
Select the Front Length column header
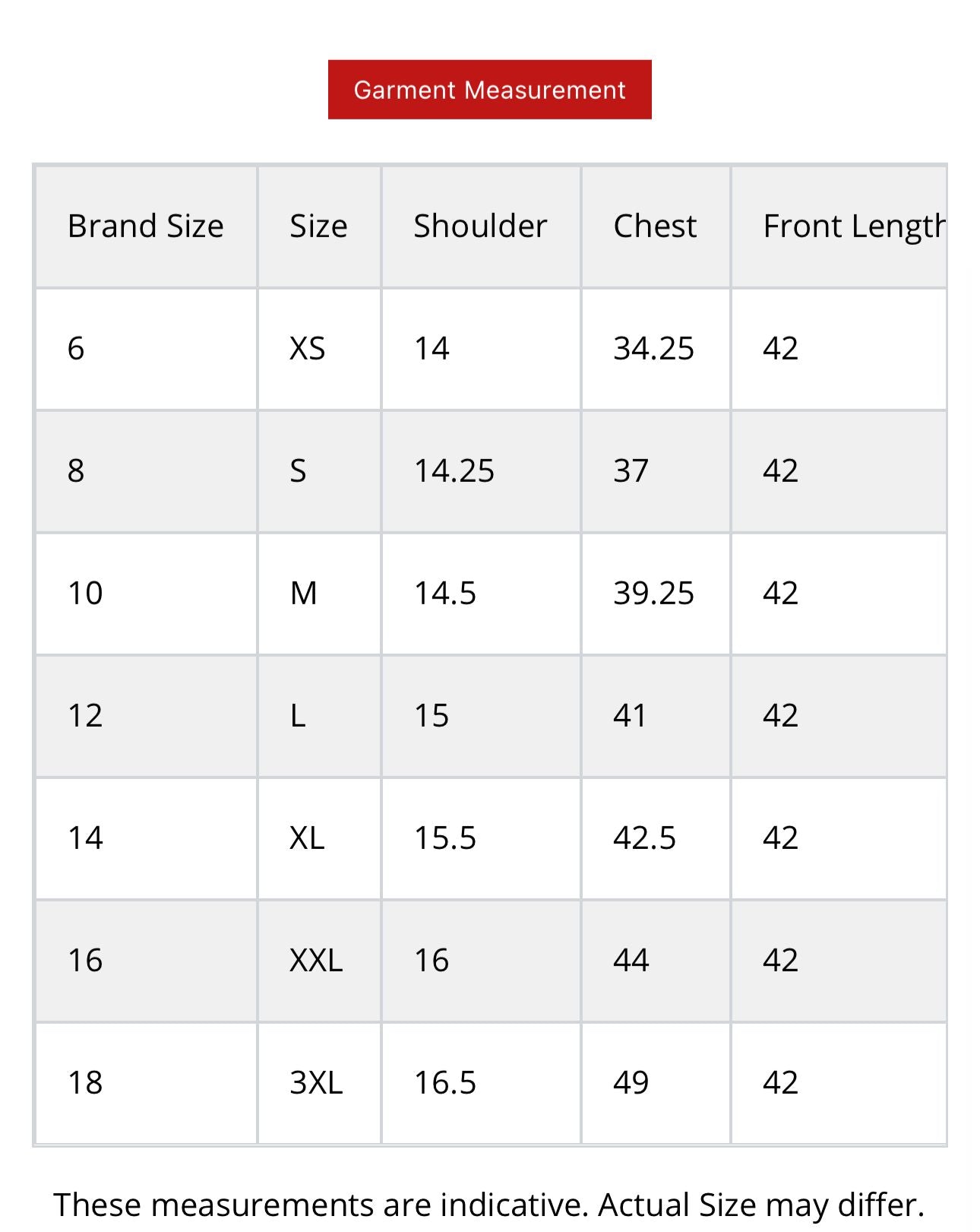pos(853,226)
